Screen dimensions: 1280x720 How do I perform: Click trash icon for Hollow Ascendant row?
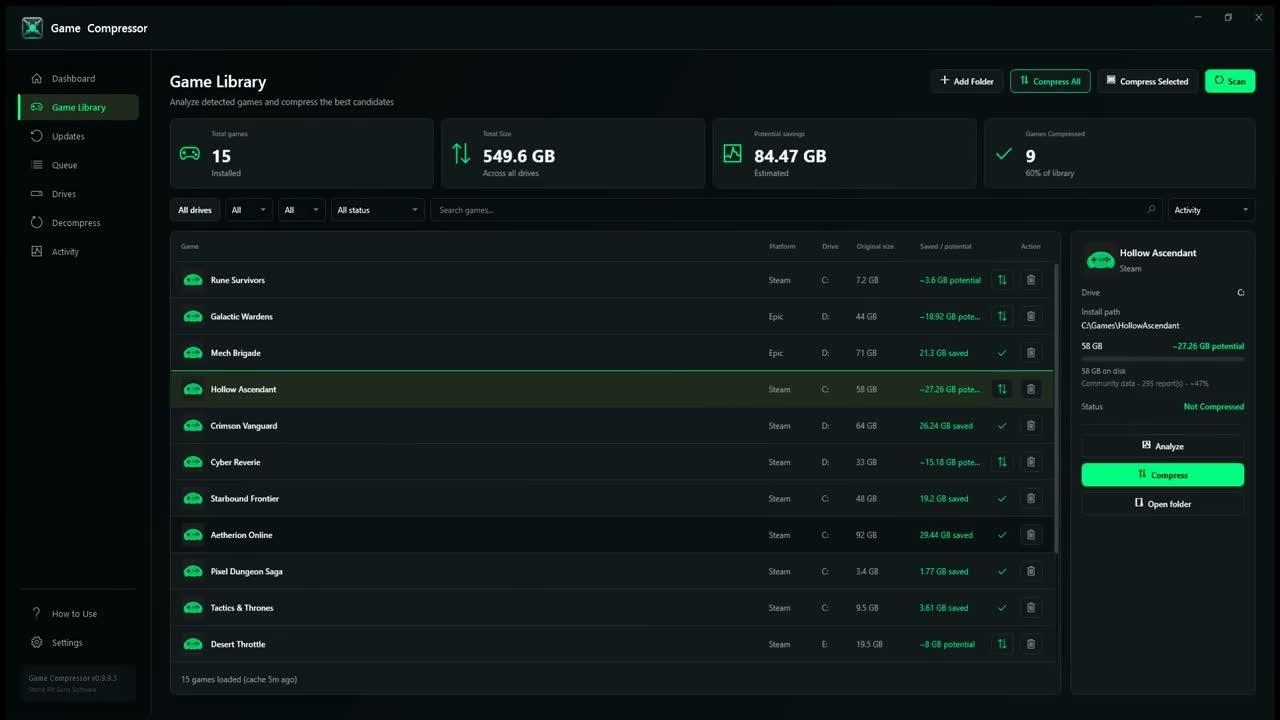click(1031, 389)
